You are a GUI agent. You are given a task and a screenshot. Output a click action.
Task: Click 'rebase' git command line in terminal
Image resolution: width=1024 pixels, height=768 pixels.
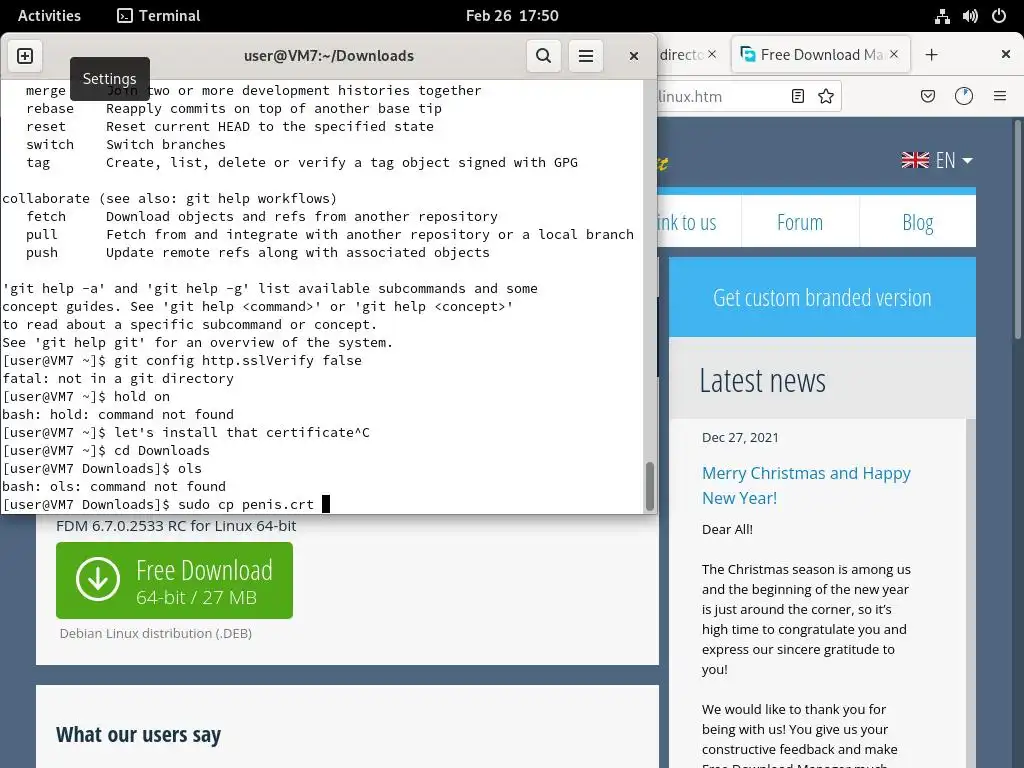(x=234, y=108)
